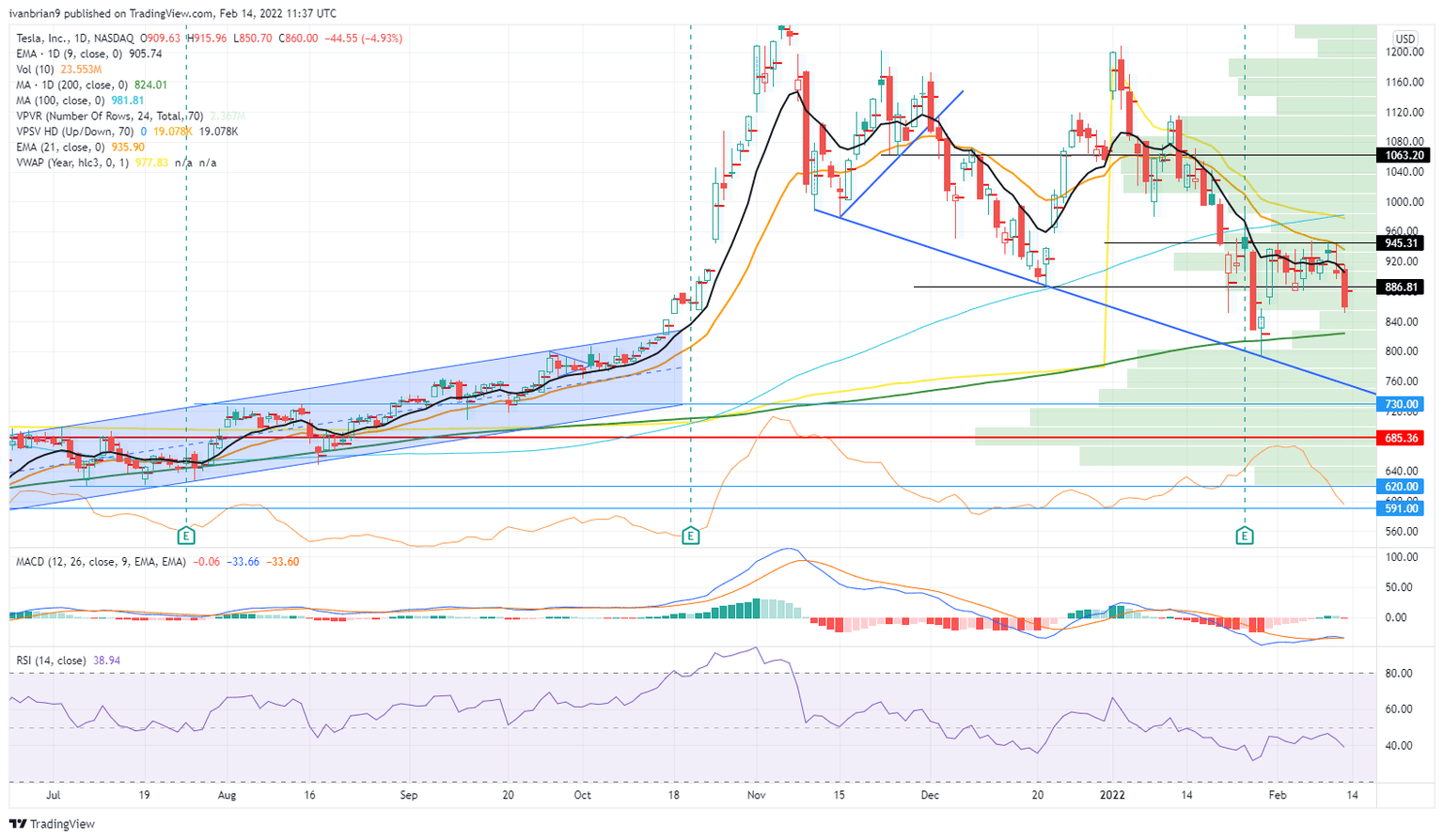This screenshot has height=840, width=1444.
Task: Click the blue 620.00 price label
Action: (1400, 487)
